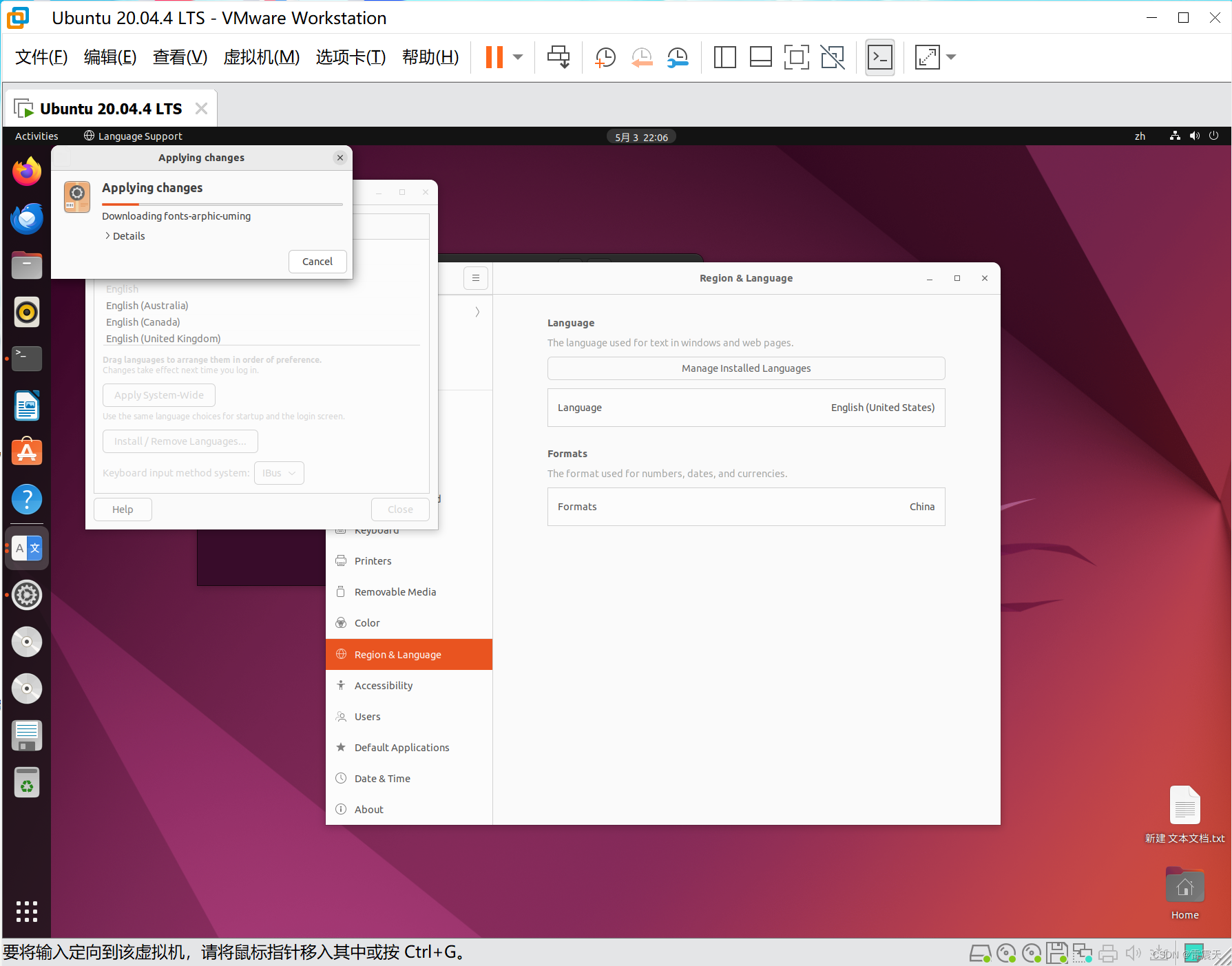Toggle the VMware thumbnail bar view
Viewport: 1232px width, 966px height.
point(760,57)
